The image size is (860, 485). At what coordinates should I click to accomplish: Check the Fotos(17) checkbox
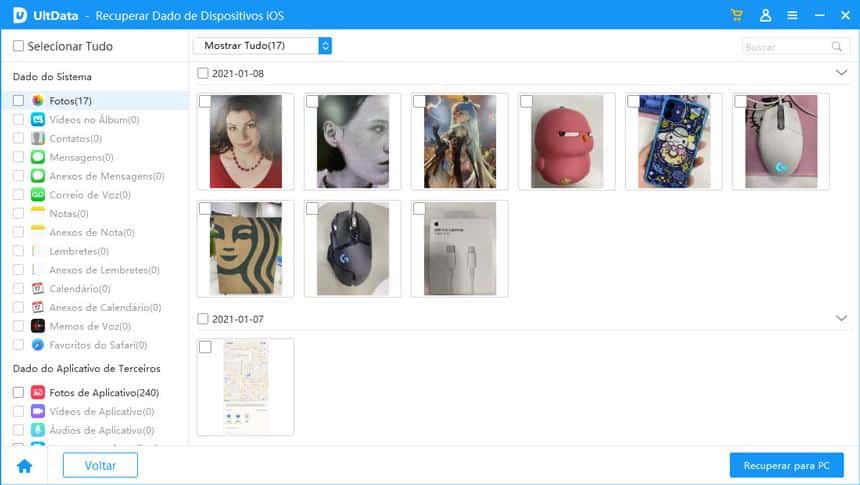pyautogui.click(x=18, y=101)
